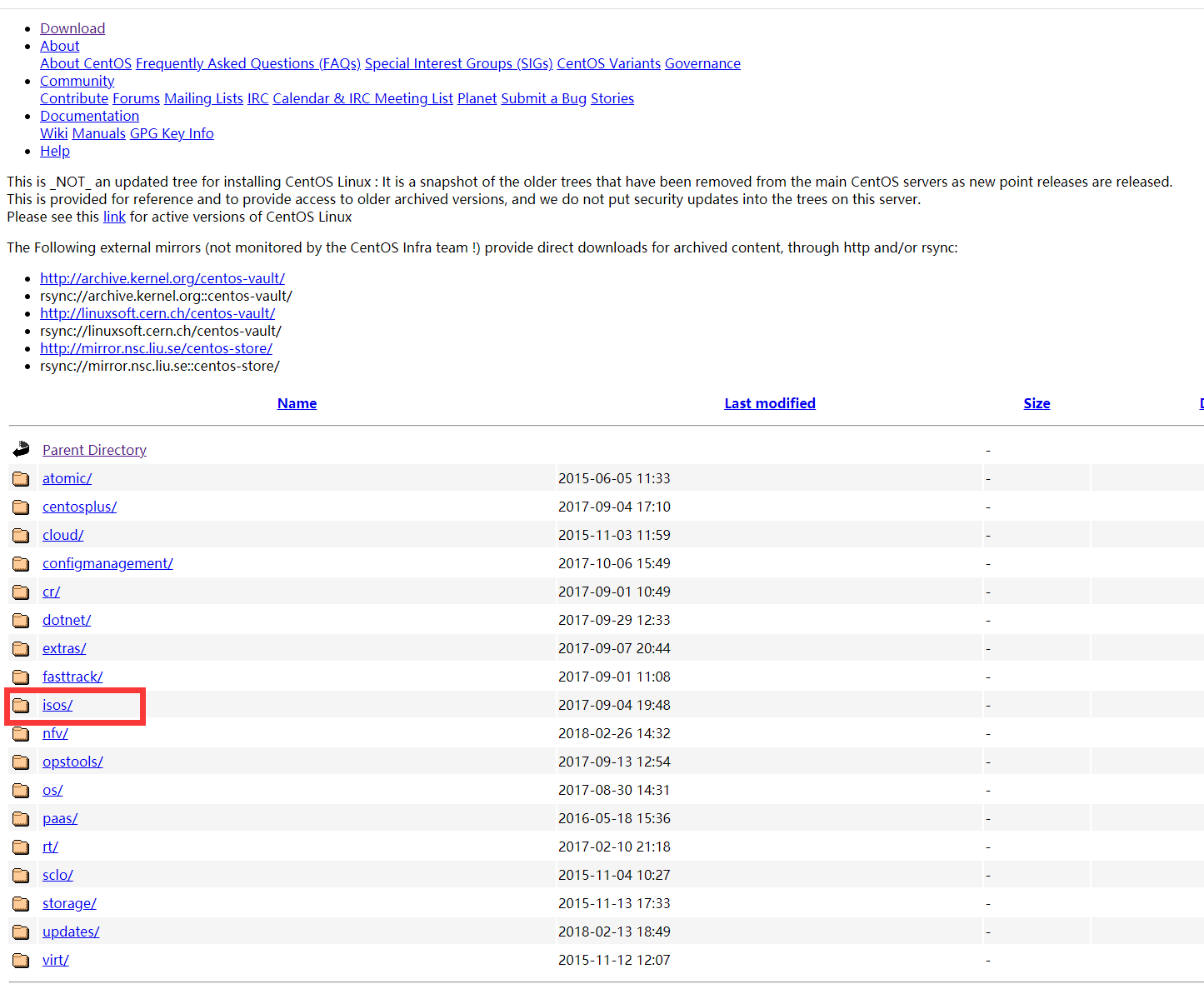Image resolution: width=1204 pixels, height=989 pixels.
Task: Click the folder icon beside centosplus/
Action: (x=21, y=507)
